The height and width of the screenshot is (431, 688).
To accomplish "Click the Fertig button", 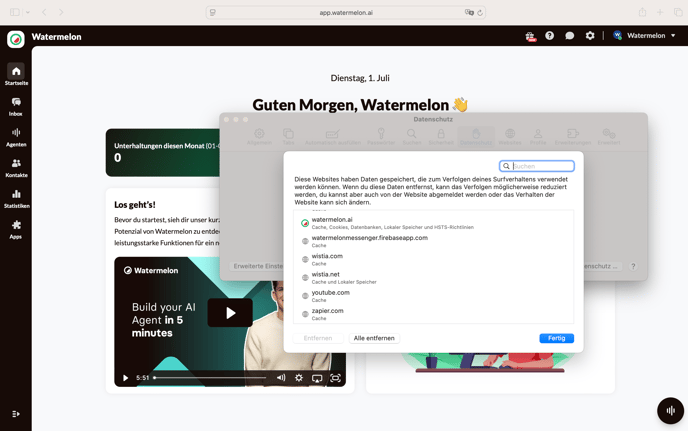I will pyautogui.click(x=556, y=338).
